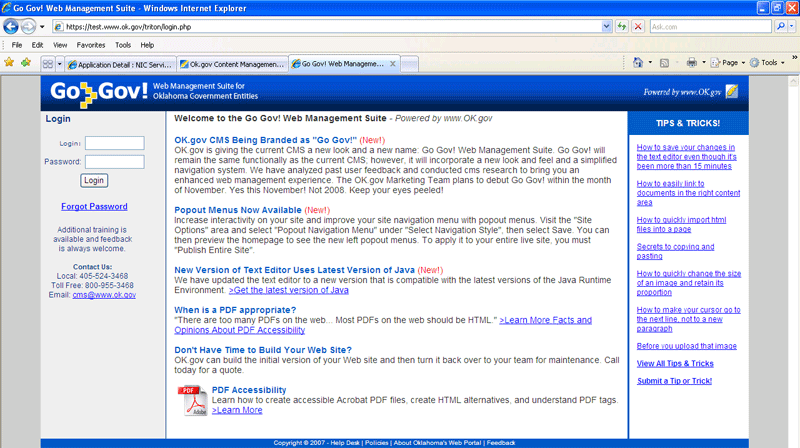Click the Forgot Password link
Viewport: 800px width, 448px height.
click(94, 207)
